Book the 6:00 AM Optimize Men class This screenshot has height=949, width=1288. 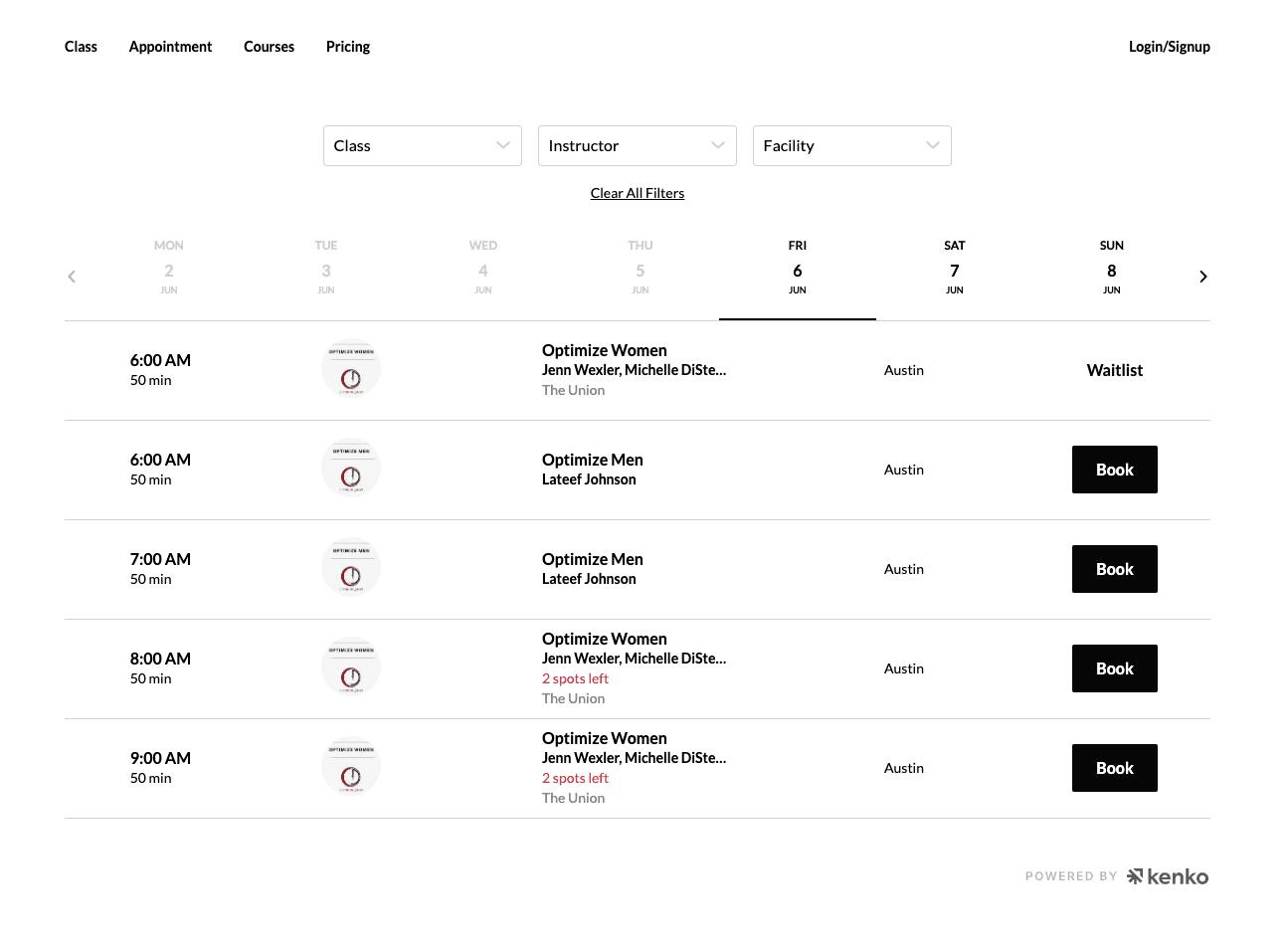pos(1115,470)
